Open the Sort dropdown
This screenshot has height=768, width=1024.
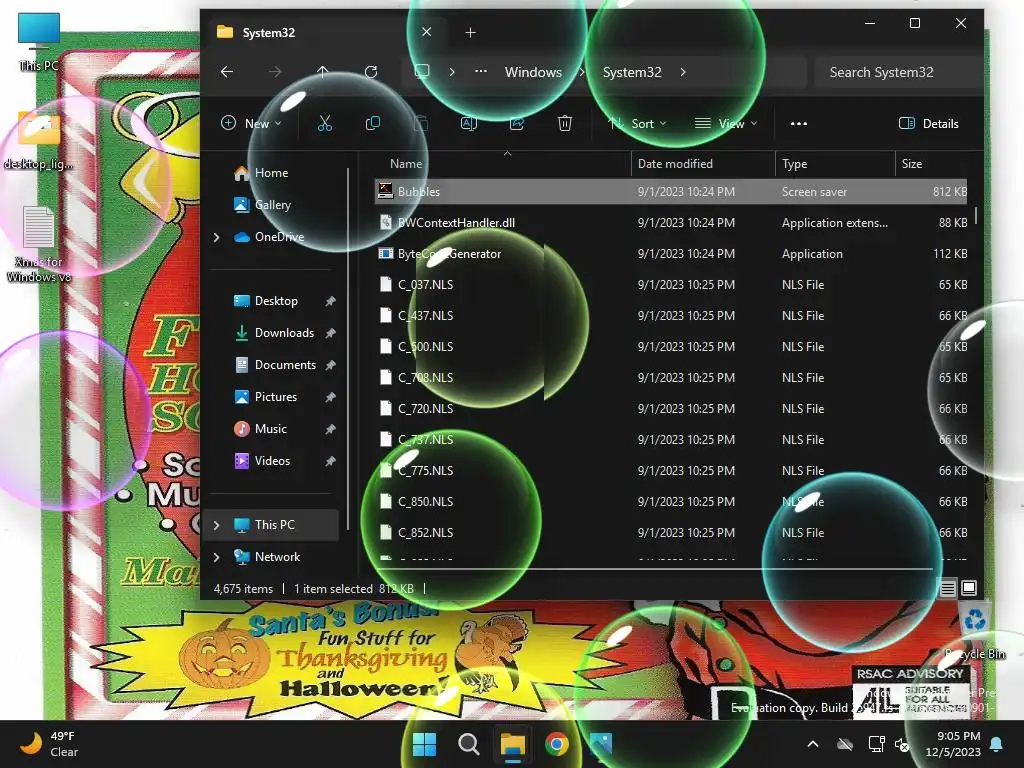(637, 123)
